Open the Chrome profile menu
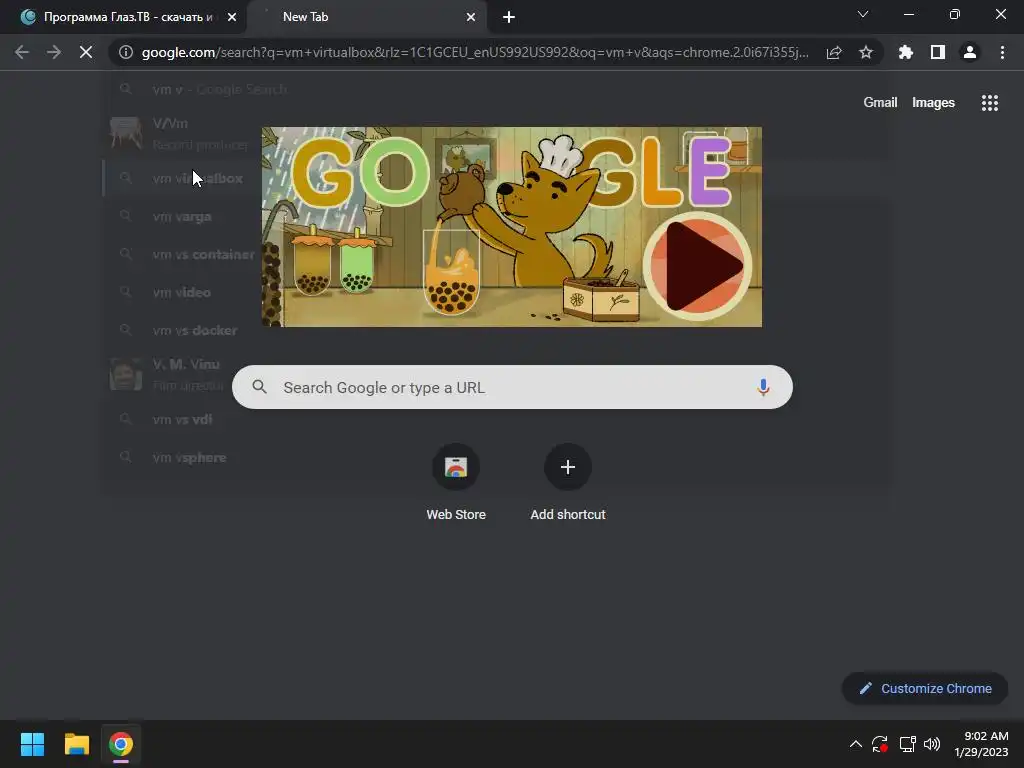The width and height of the screenshot is (1024, 768). [970, 52]
